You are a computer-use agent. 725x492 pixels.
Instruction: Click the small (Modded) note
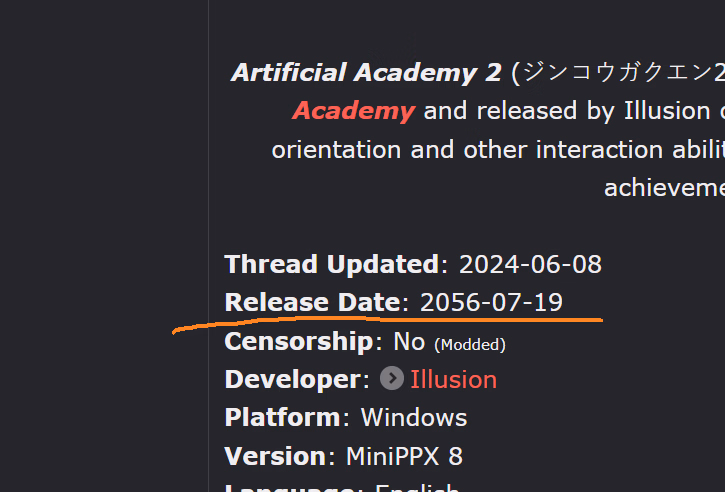click(470, 344)
